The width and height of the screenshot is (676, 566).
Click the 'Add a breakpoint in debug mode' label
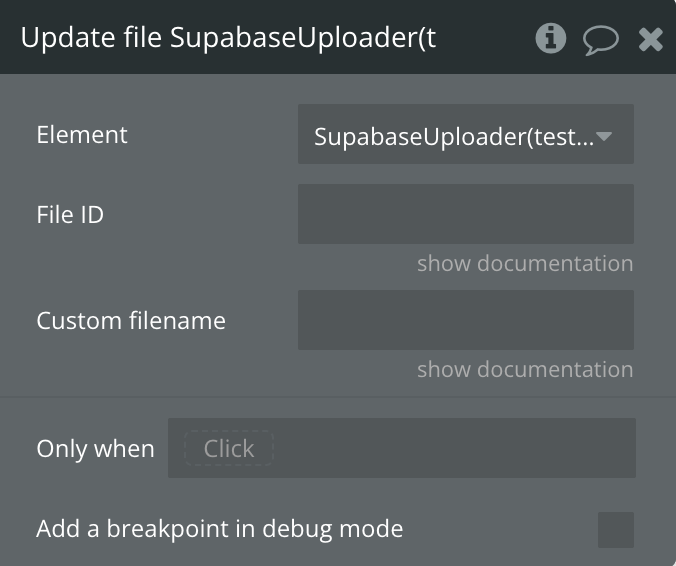219,529
